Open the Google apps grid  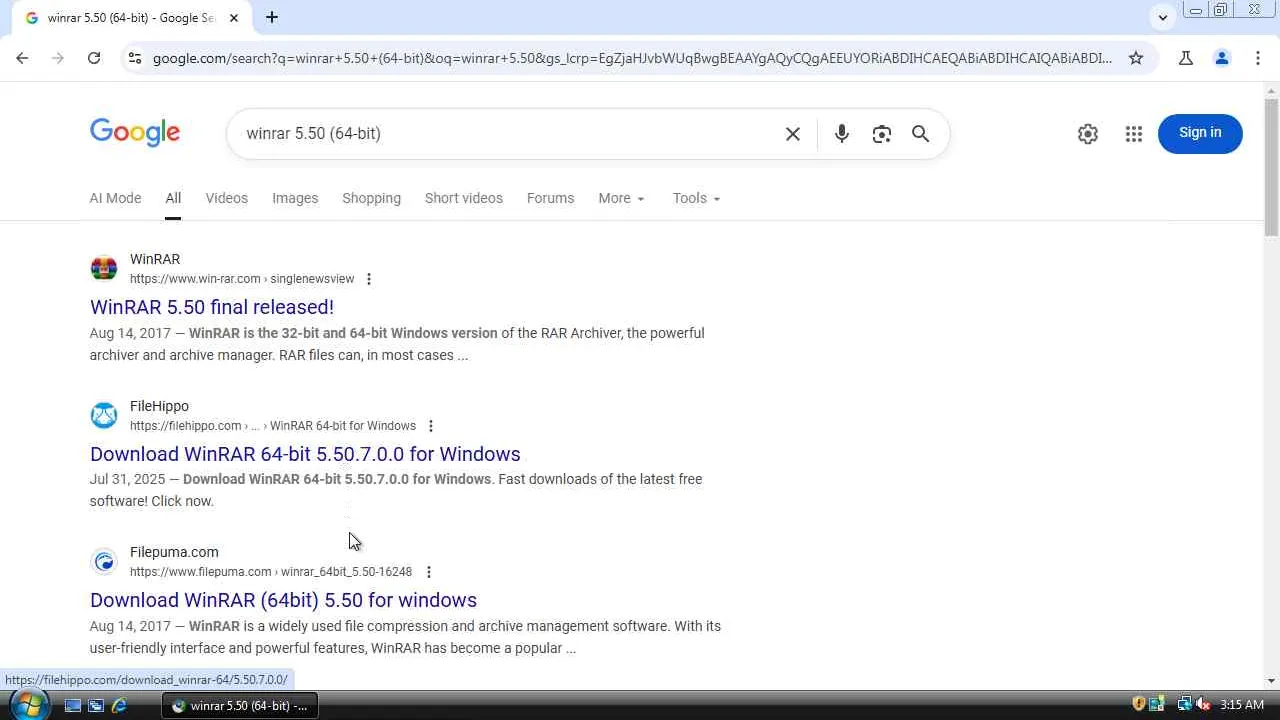click(1134, 134)
